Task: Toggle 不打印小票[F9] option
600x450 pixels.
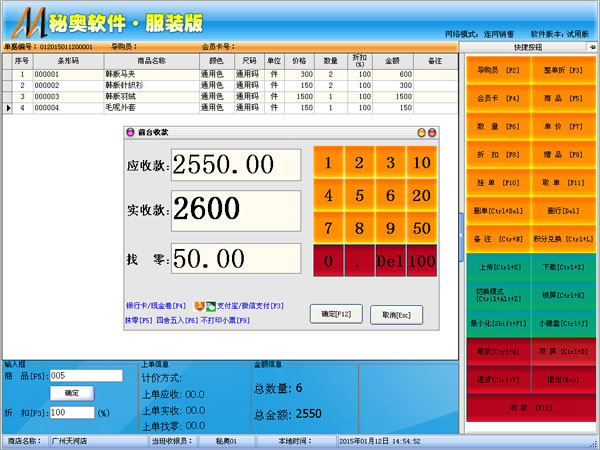Action: [x=226, y=320]
